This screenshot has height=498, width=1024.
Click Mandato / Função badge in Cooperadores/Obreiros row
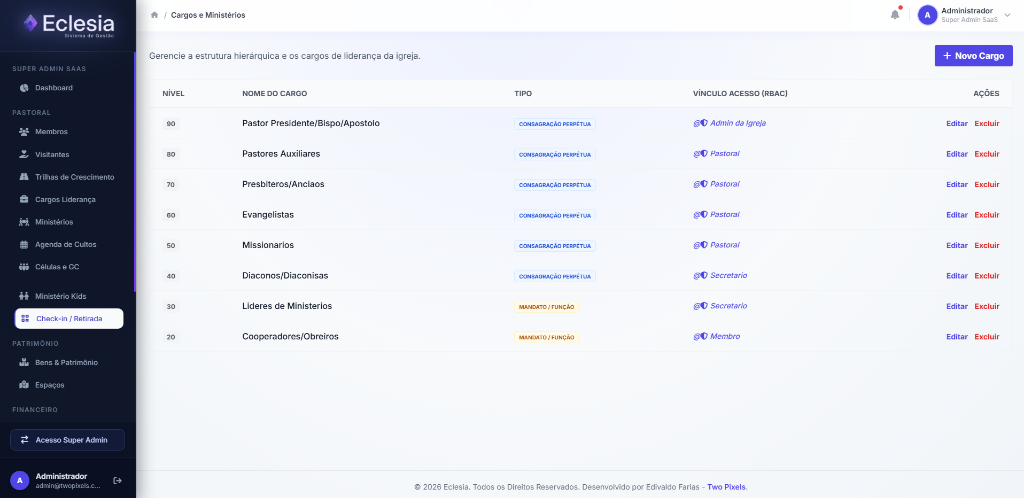[547, 337]
